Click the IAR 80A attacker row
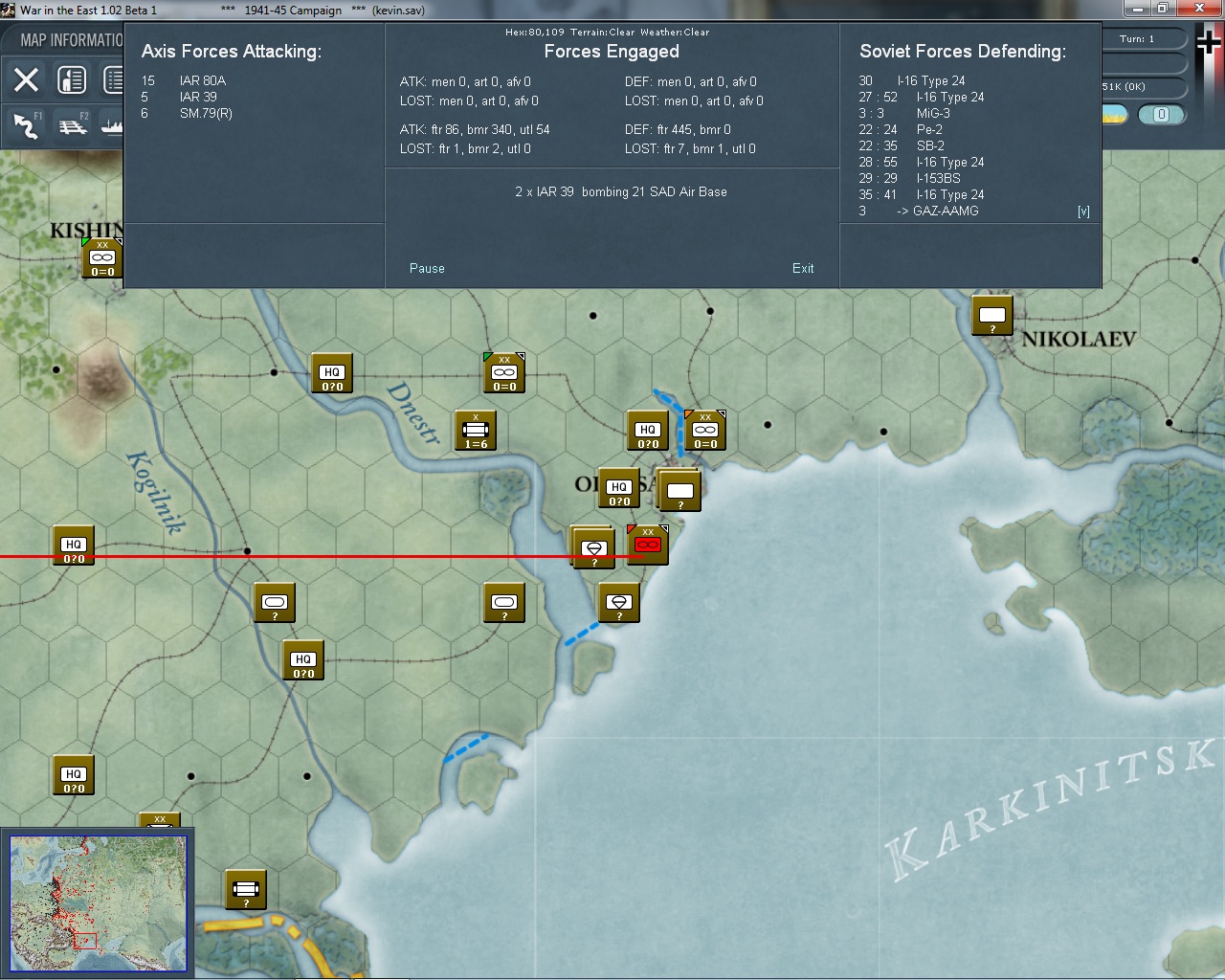Image resolution: width=1225 pixels, height=980 pixels. pos(184,80)
